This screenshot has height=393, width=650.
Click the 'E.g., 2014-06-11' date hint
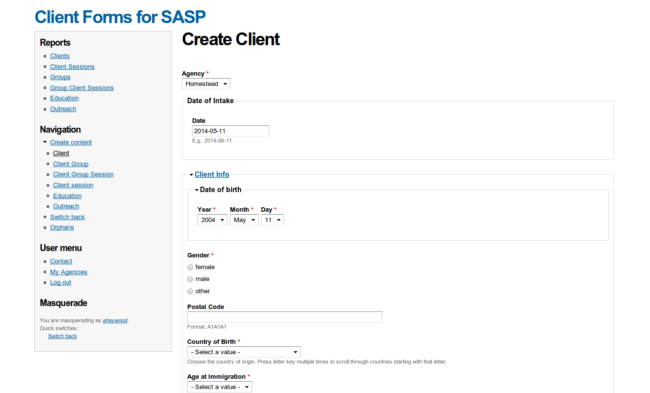point(212,141)
